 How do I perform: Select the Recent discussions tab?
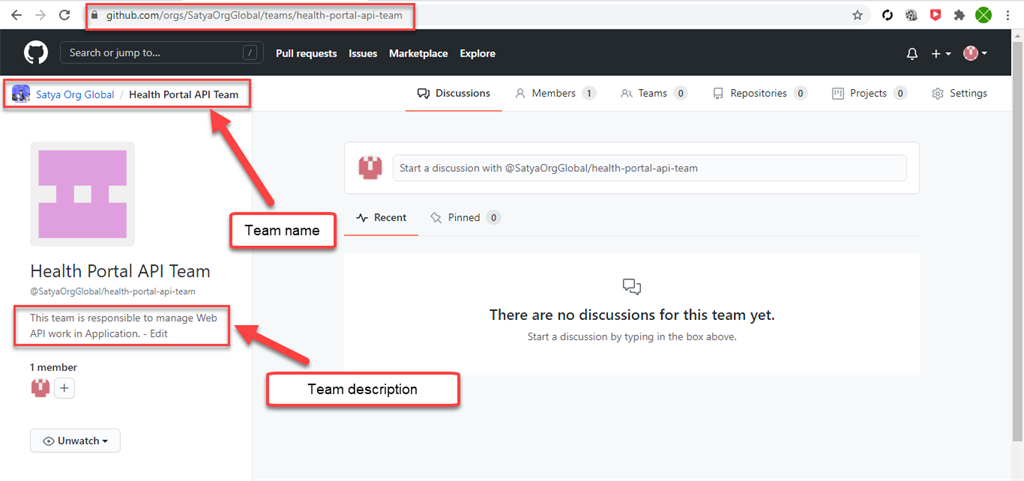point(381,218)
